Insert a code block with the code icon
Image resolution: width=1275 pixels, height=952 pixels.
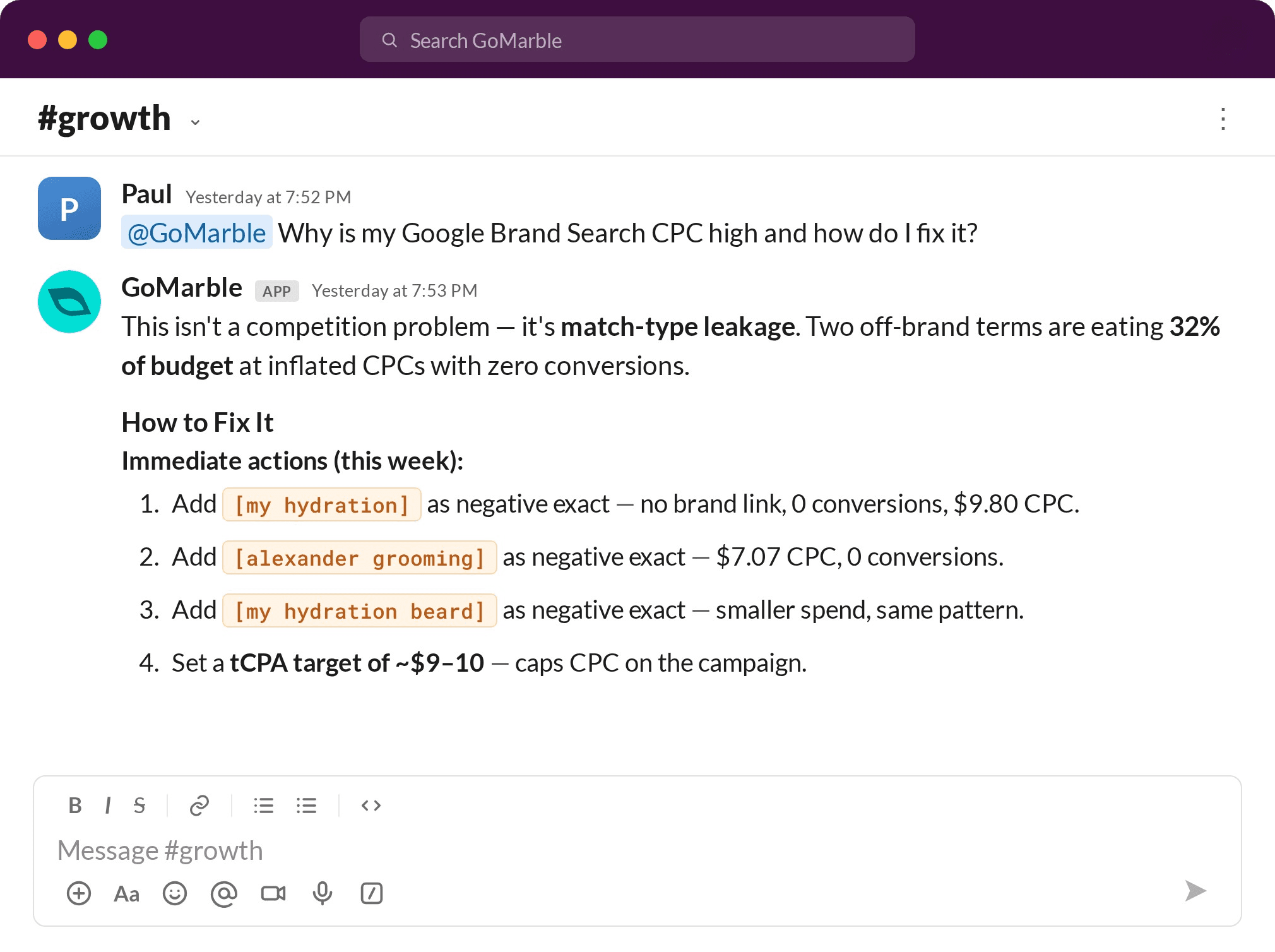tap(371, 806)
